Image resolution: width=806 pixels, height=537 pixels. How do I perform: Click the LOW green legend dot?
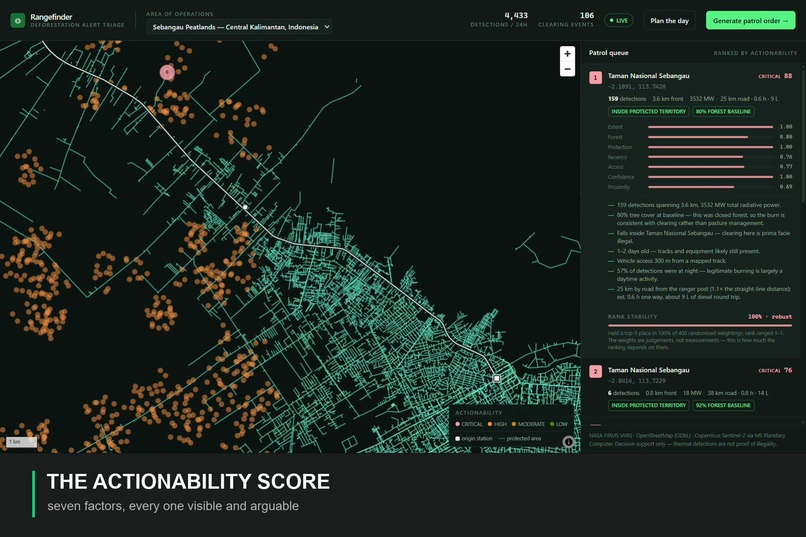click(552, 424)
